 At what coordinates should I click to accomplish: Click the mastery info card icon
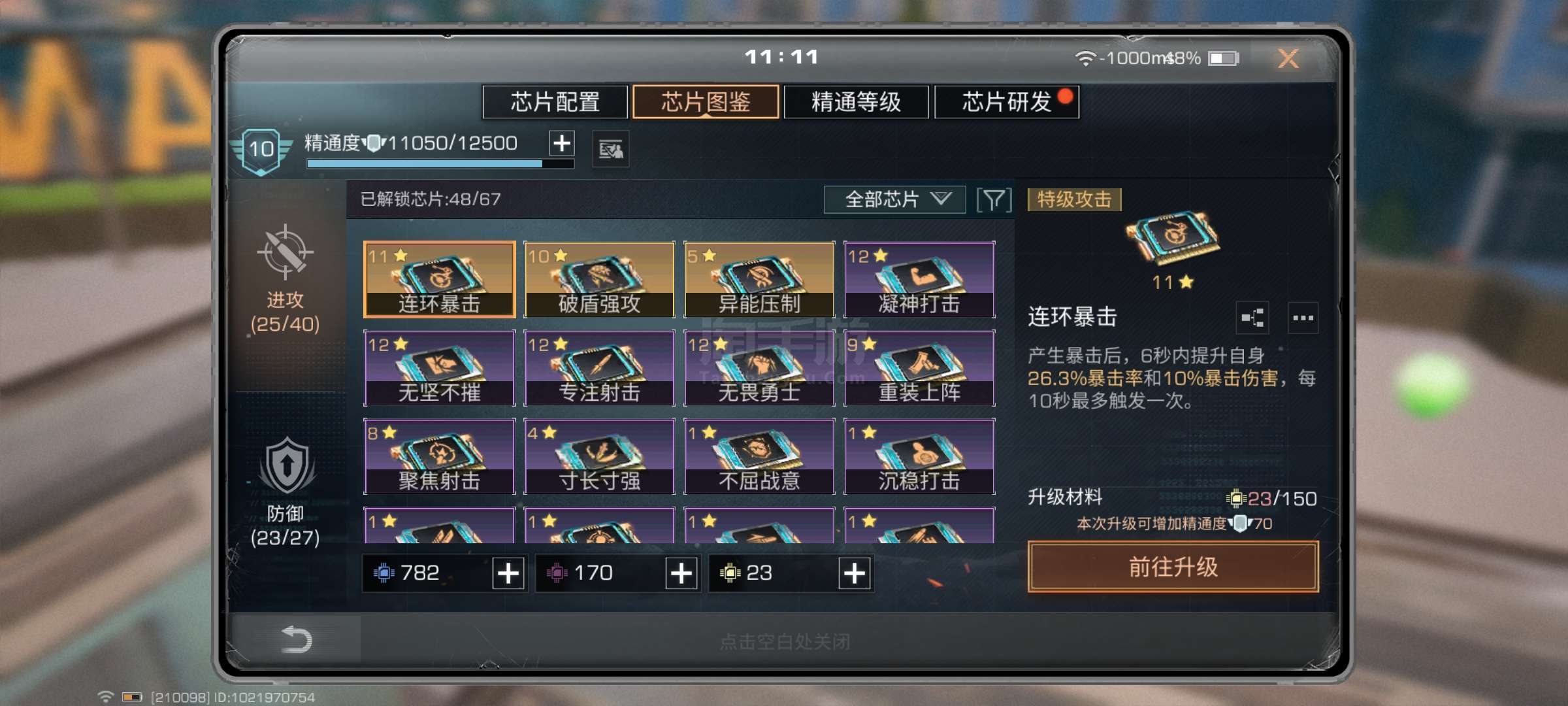pyautogui.click(x=611, y=150)
